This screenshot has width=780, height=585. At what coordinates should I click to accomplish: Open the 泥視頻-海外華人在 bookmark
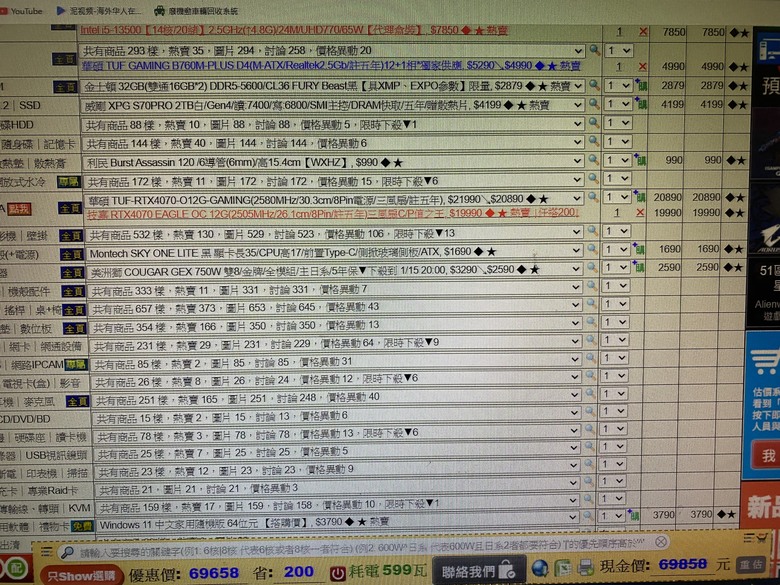[99, 10]
